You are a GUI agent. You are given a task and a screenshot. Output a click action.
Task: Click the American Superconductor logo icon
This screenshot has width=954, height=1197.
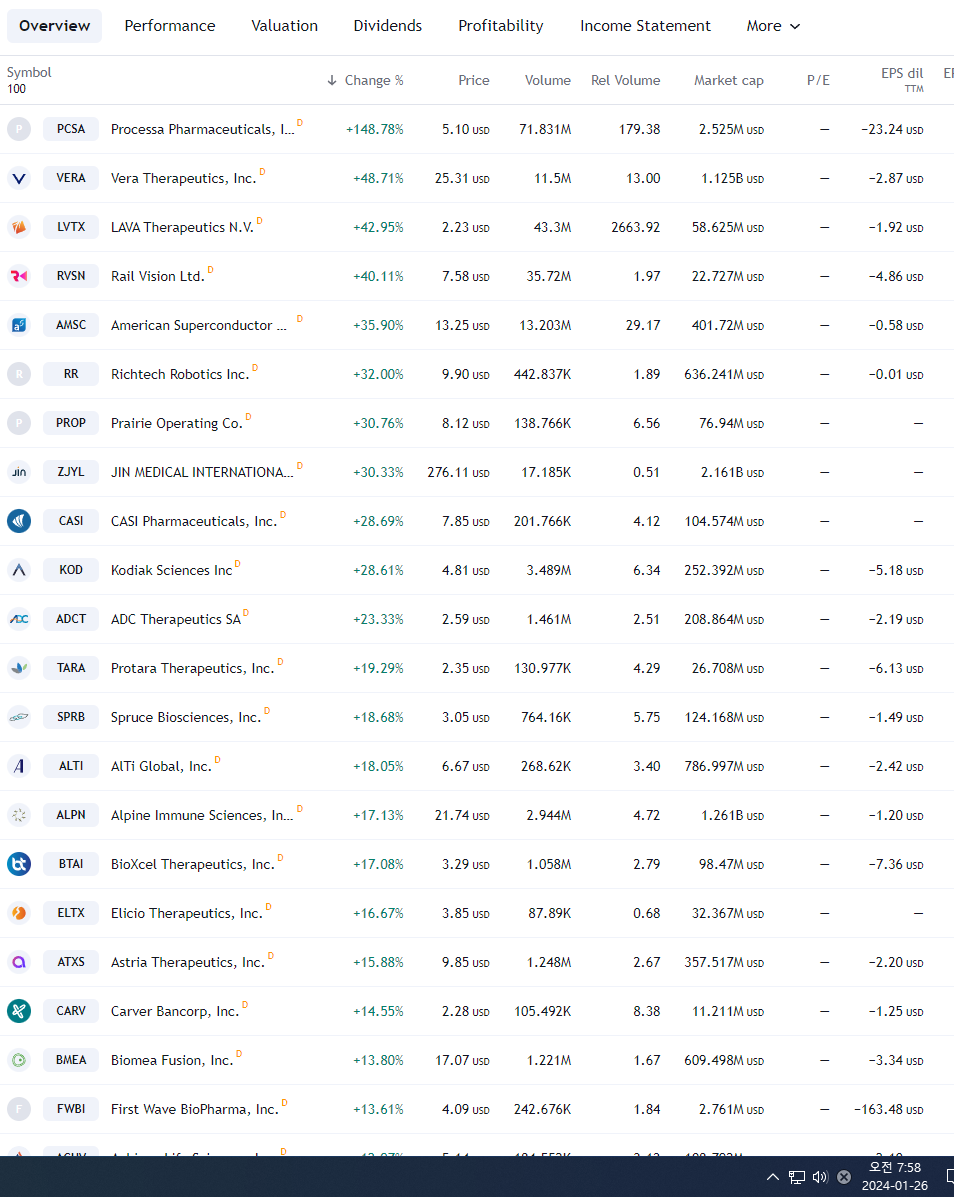[x=19, y=325]
